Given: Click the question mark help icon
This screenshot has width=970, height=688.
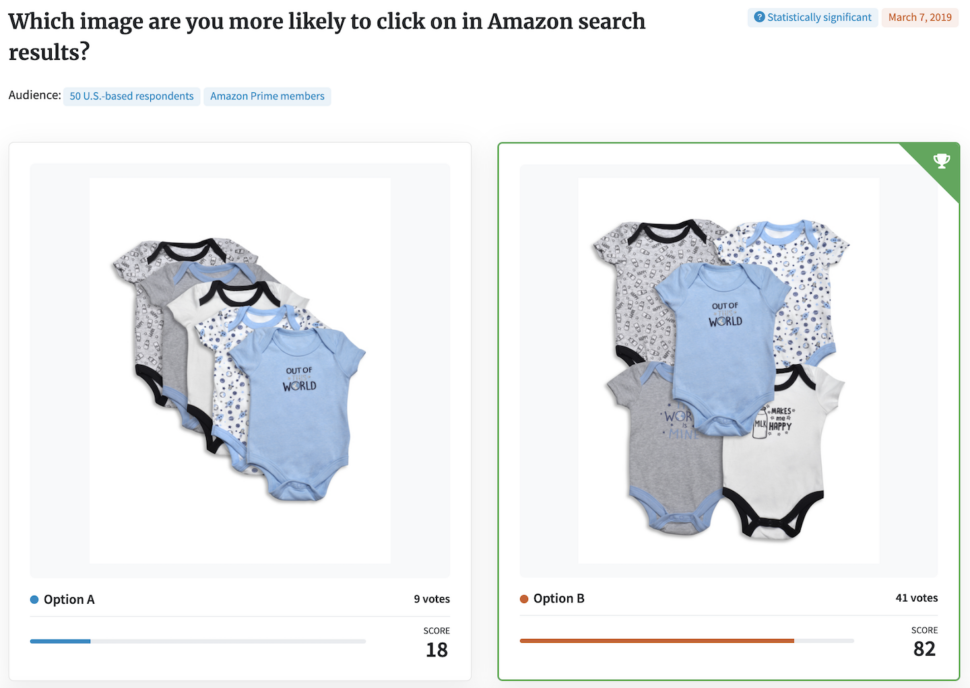Looking at the screenshot, I should [759, 17].
